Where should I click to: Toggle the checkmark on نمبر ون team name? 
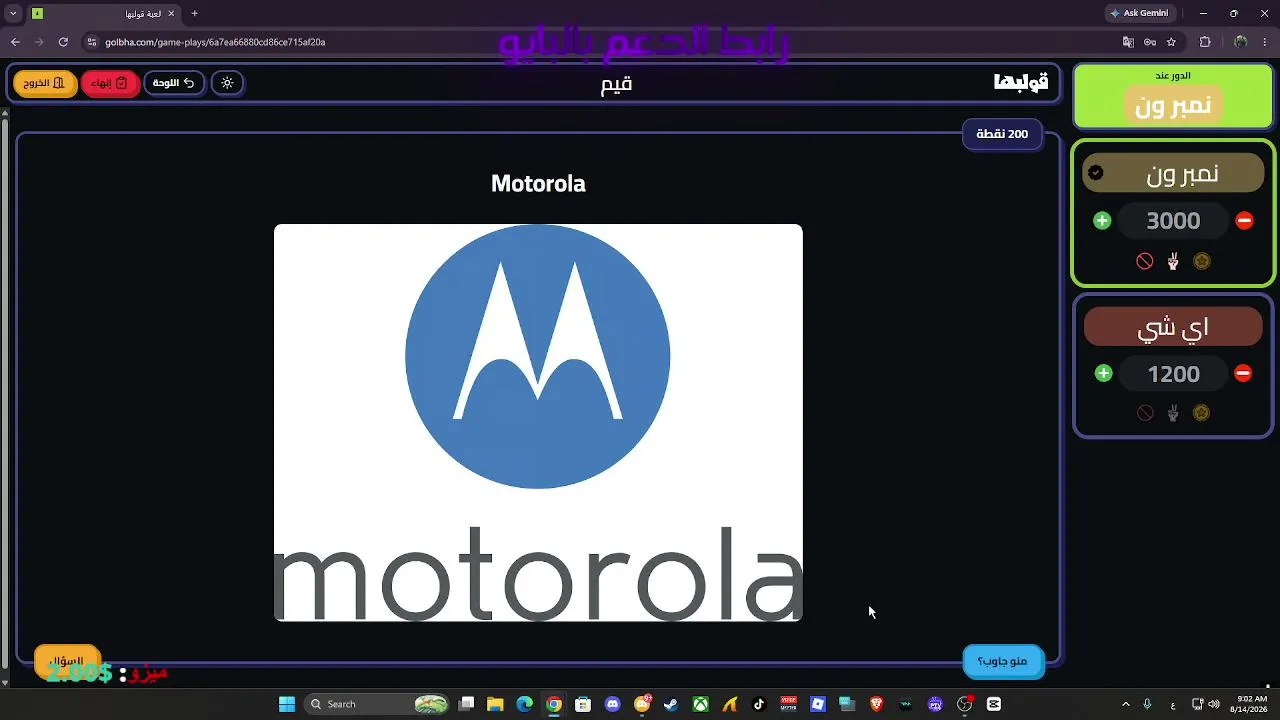pyautogui.click(x=1096, y=173)
